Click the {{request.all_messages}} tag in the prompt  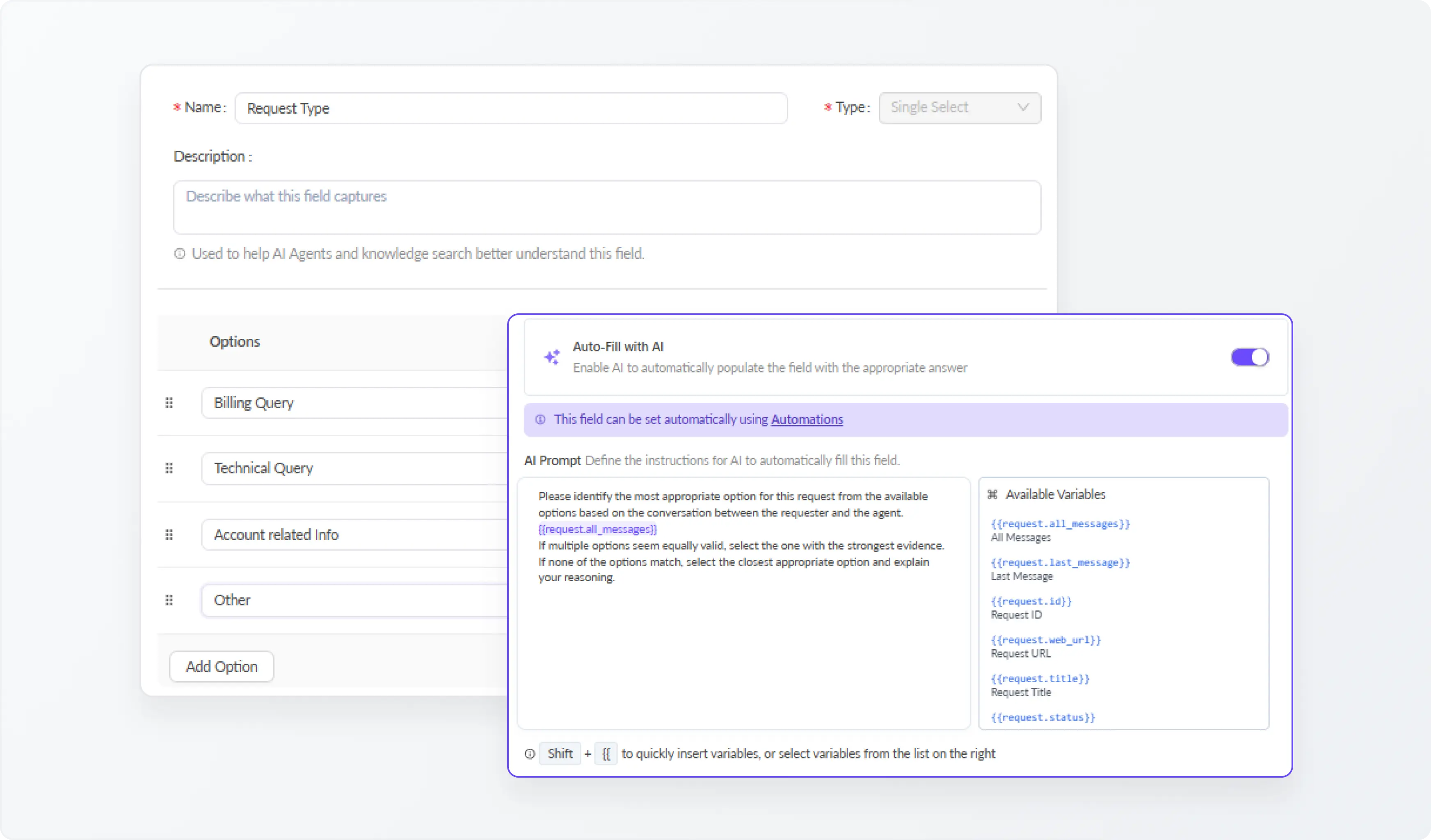(597, 529)
